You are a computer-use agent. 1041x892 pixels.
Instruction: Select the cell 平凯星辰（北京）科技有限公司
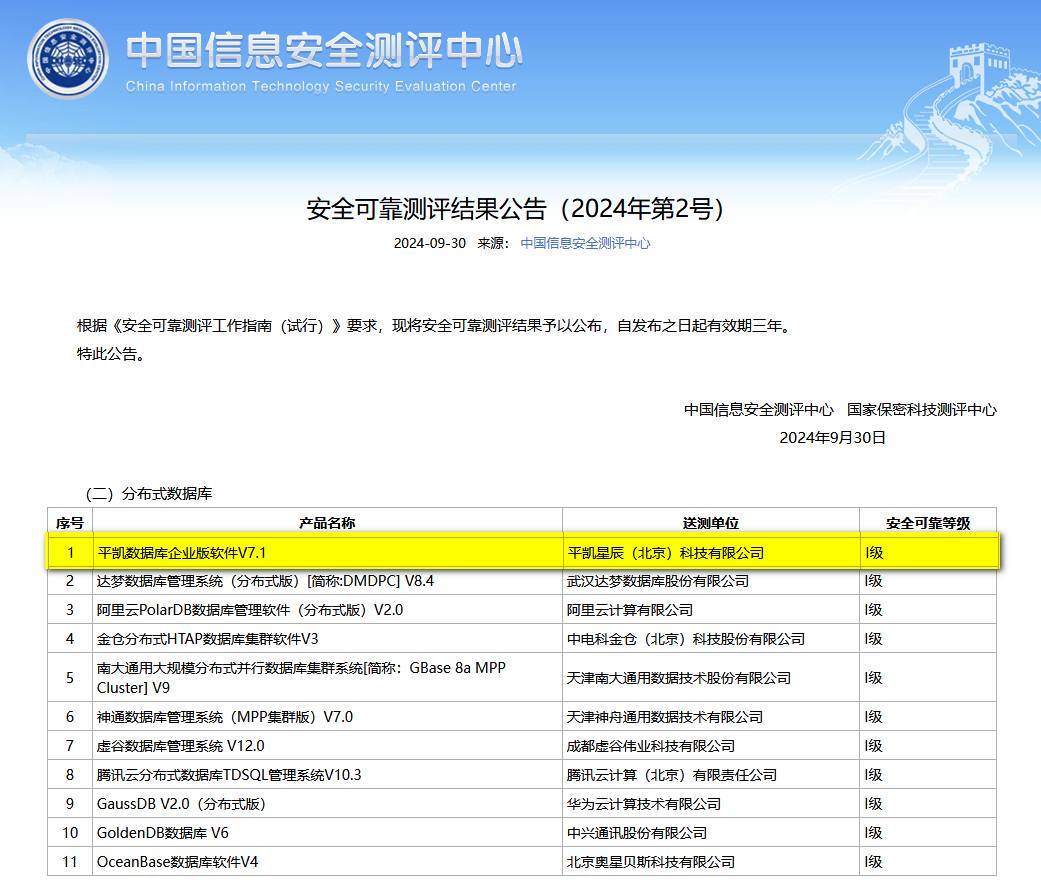(711, 552)
